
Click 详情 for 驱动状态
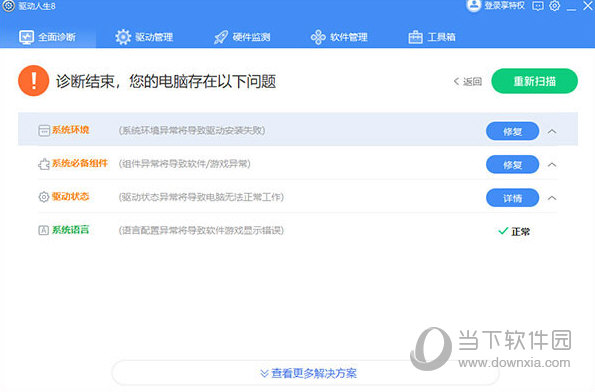coord(512,198)
